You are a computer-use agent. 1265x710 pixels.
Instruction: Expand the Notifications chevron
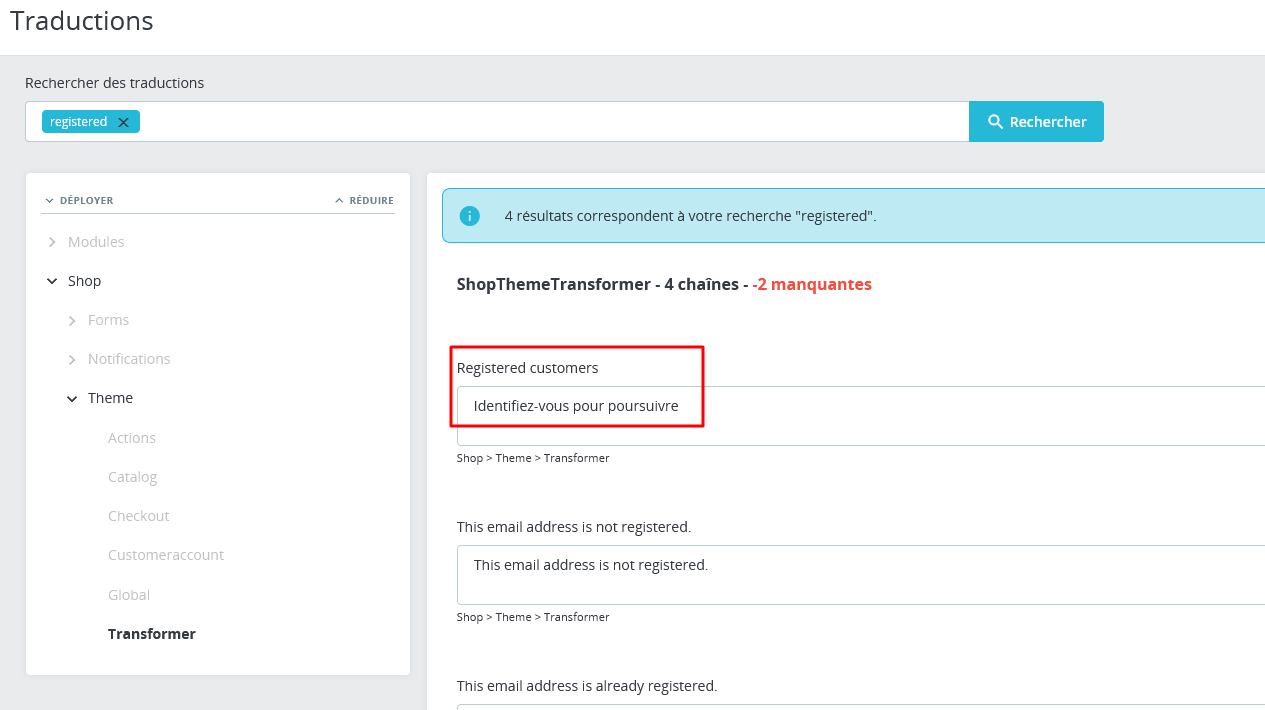click(x=72, y=359)
